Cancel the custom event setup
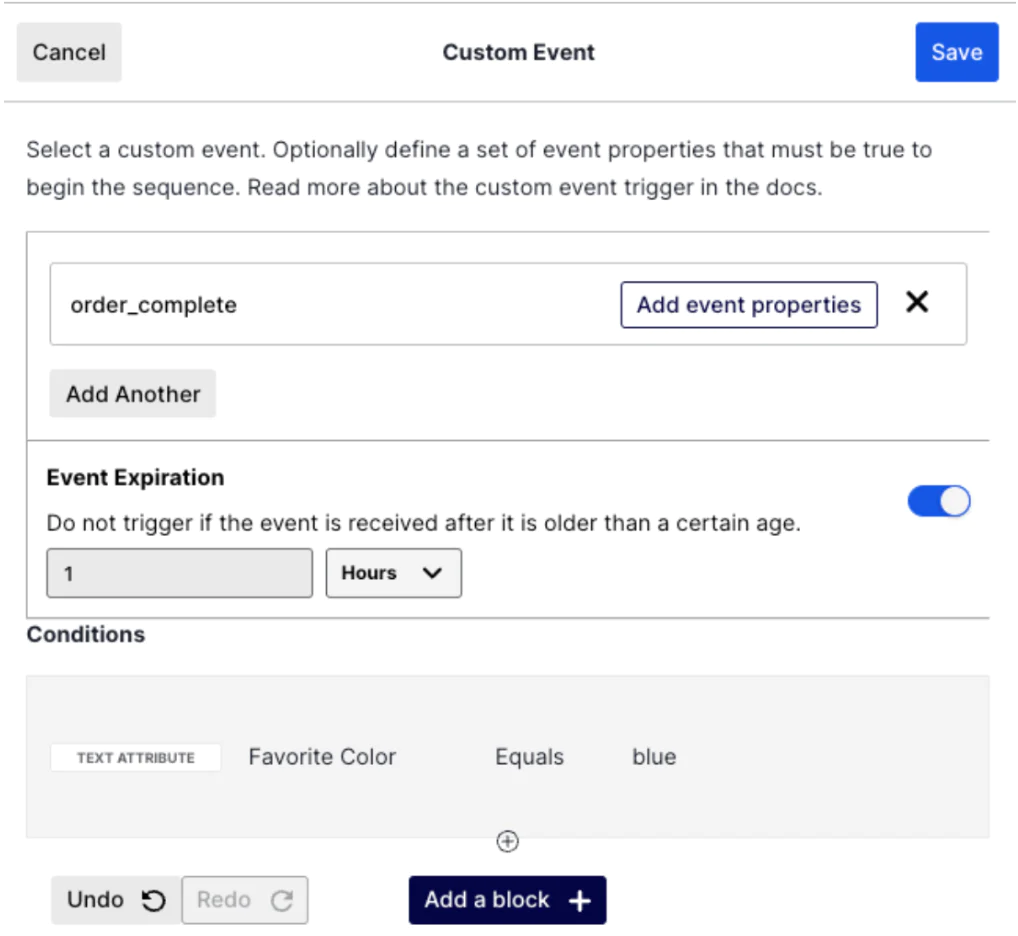 click(x=69, y=53)
